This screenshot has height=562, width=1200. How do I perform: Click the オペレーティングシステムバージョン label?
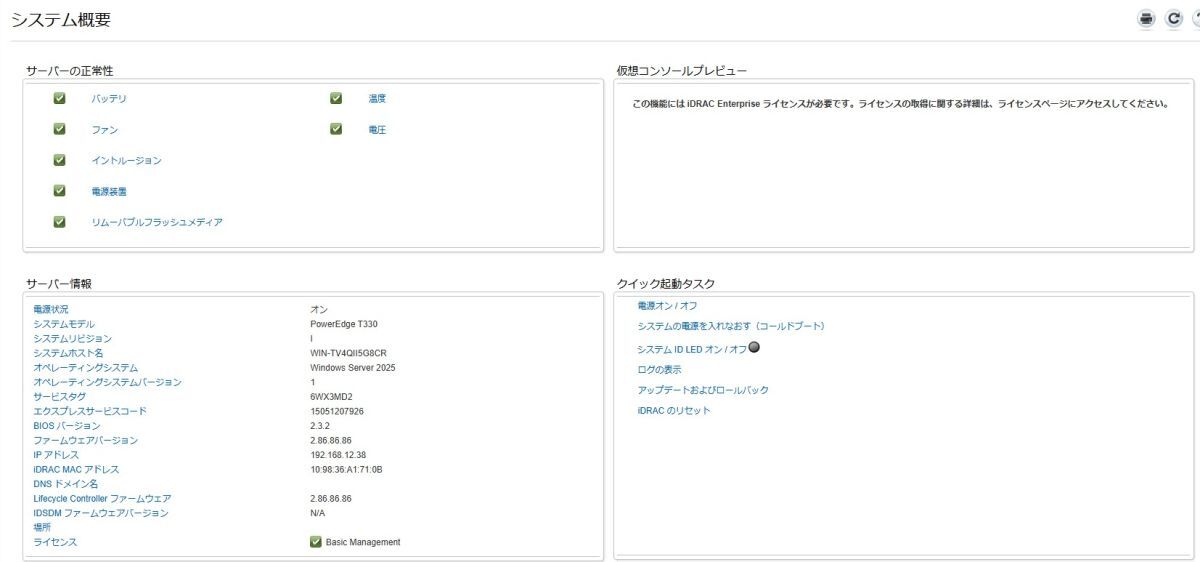pyautogui.click(x=108, y=382)
